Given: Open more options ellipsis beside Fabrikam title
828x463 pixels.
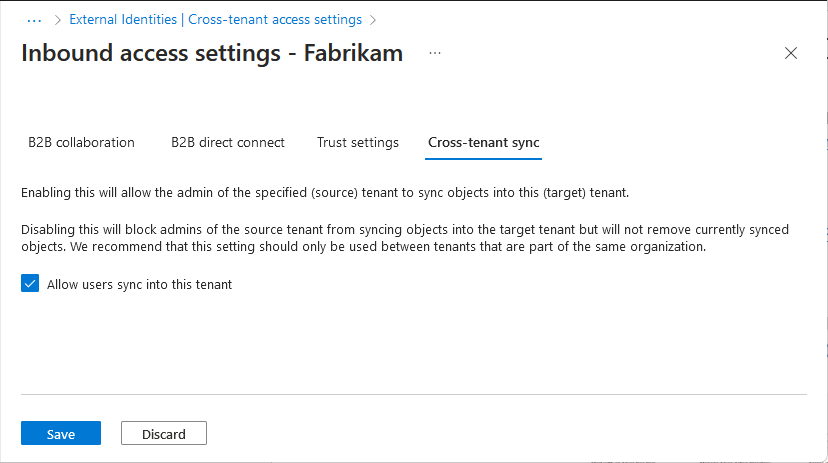Looking at the screenshot, I should (435, 53).
